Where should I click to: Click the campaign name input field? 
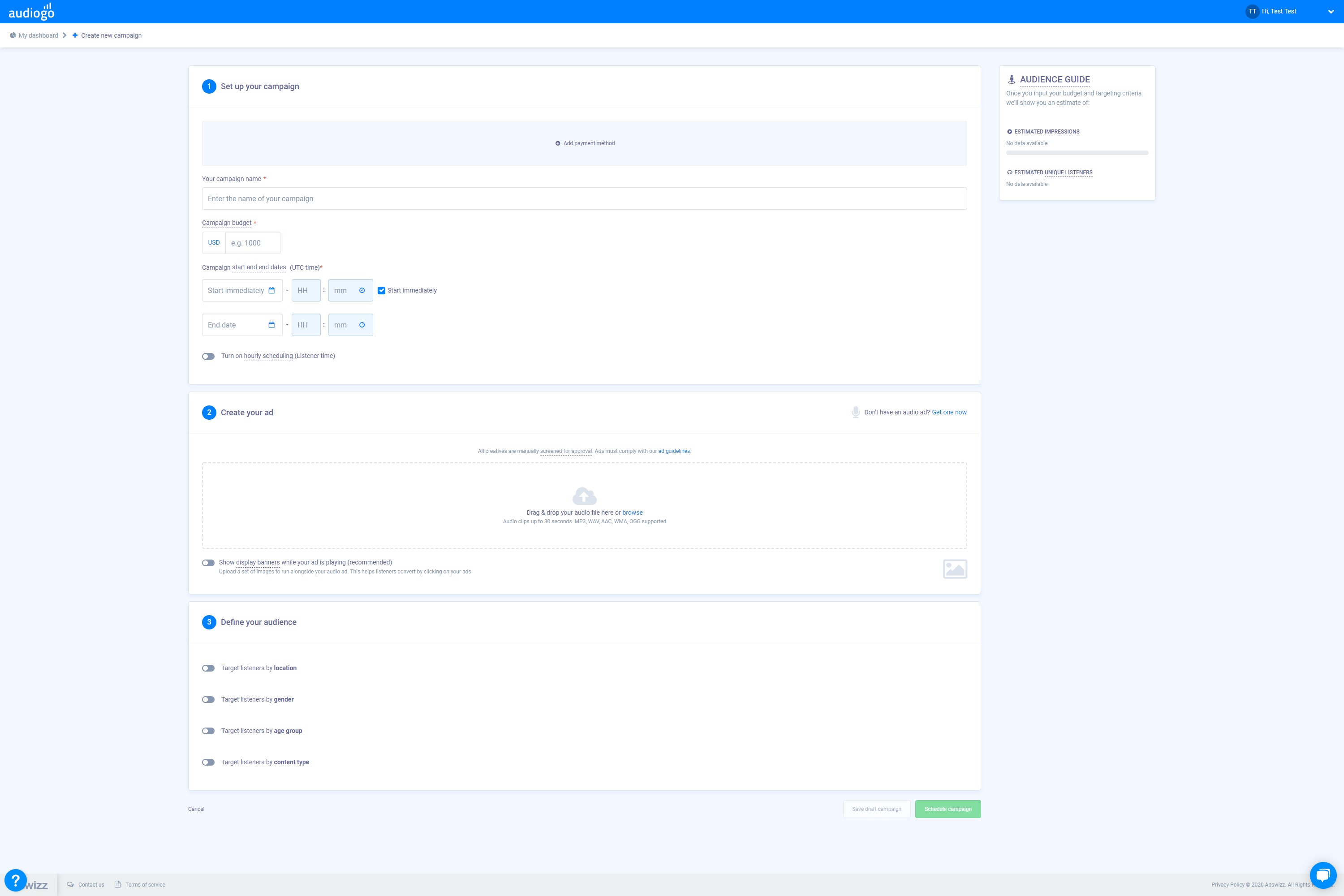584,199
